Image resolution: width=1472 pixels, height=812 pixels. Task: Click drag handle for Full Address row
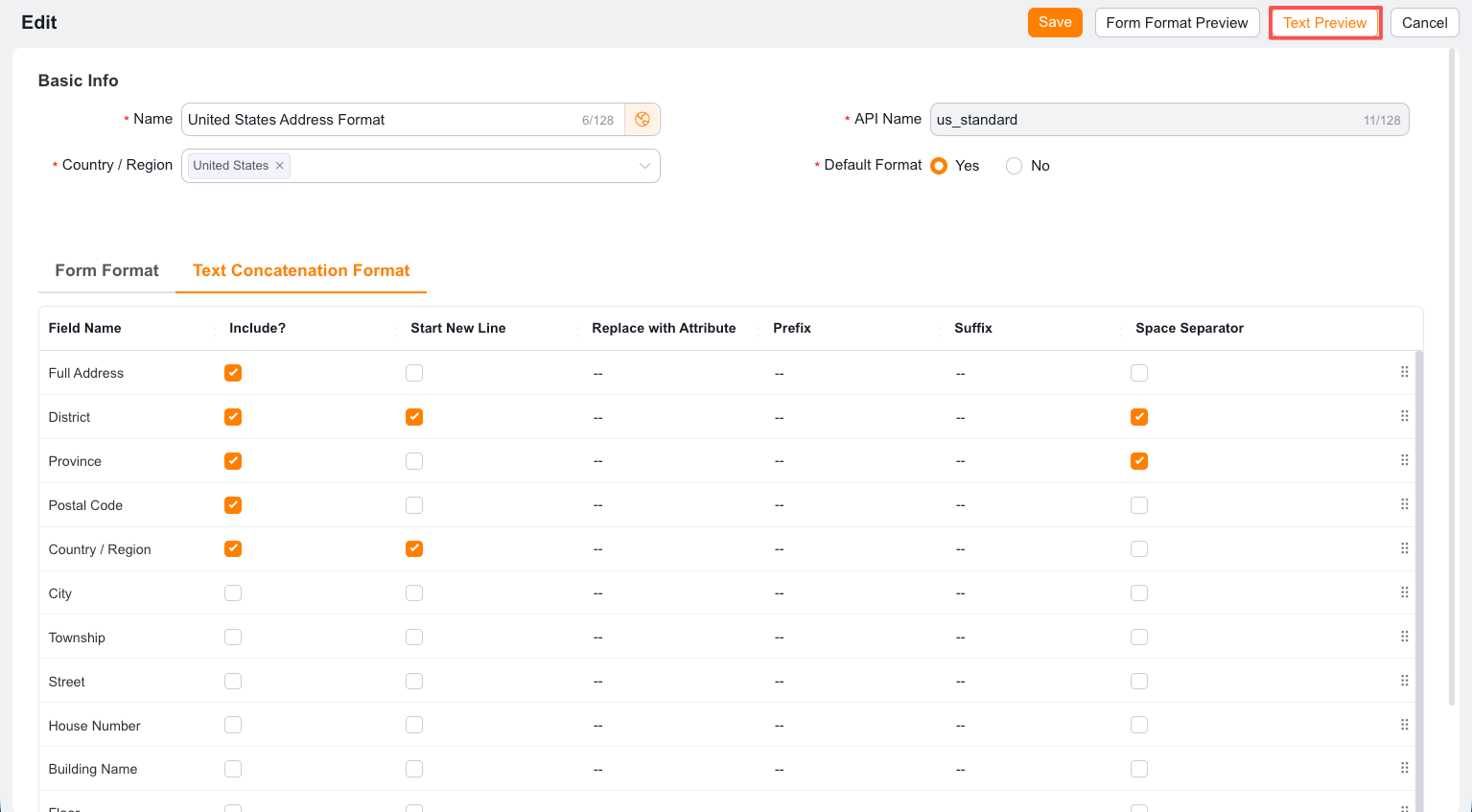(1405, 372)
